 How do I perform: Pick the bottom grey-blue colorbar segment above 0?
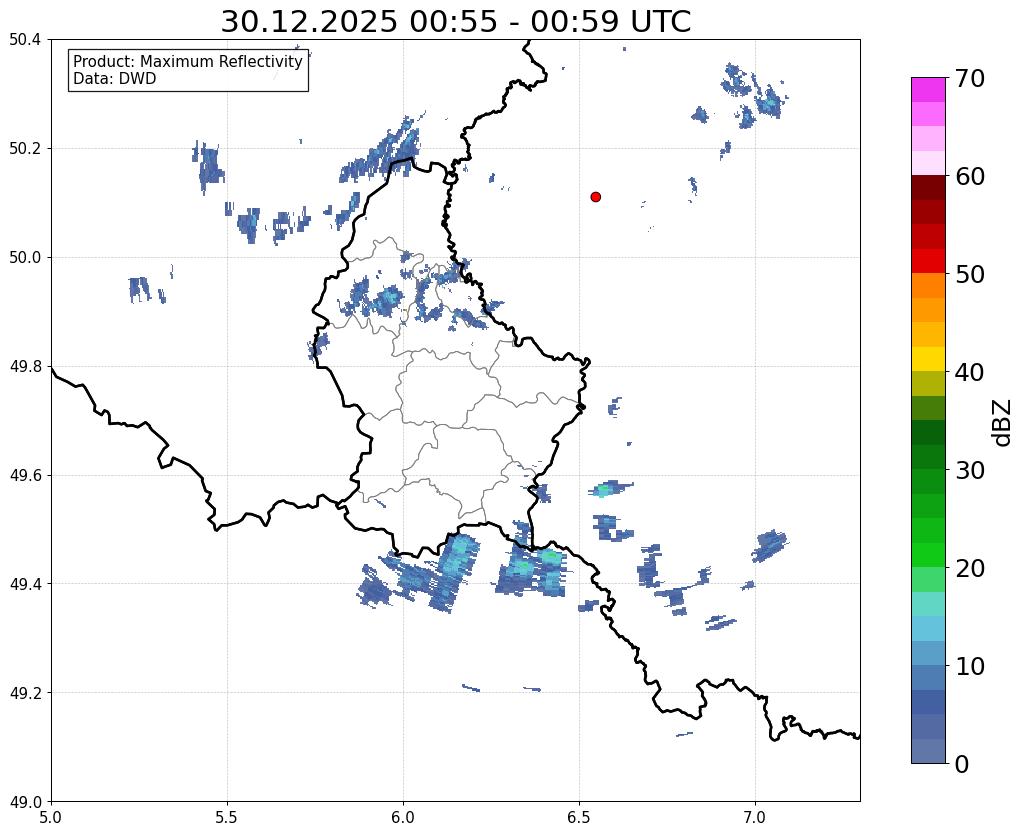pos(928,751)
